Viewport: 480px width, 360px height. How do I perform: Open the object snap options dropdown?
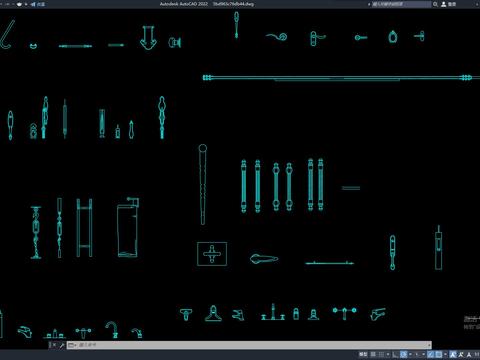pyautogui.click(x=445, y=354)
